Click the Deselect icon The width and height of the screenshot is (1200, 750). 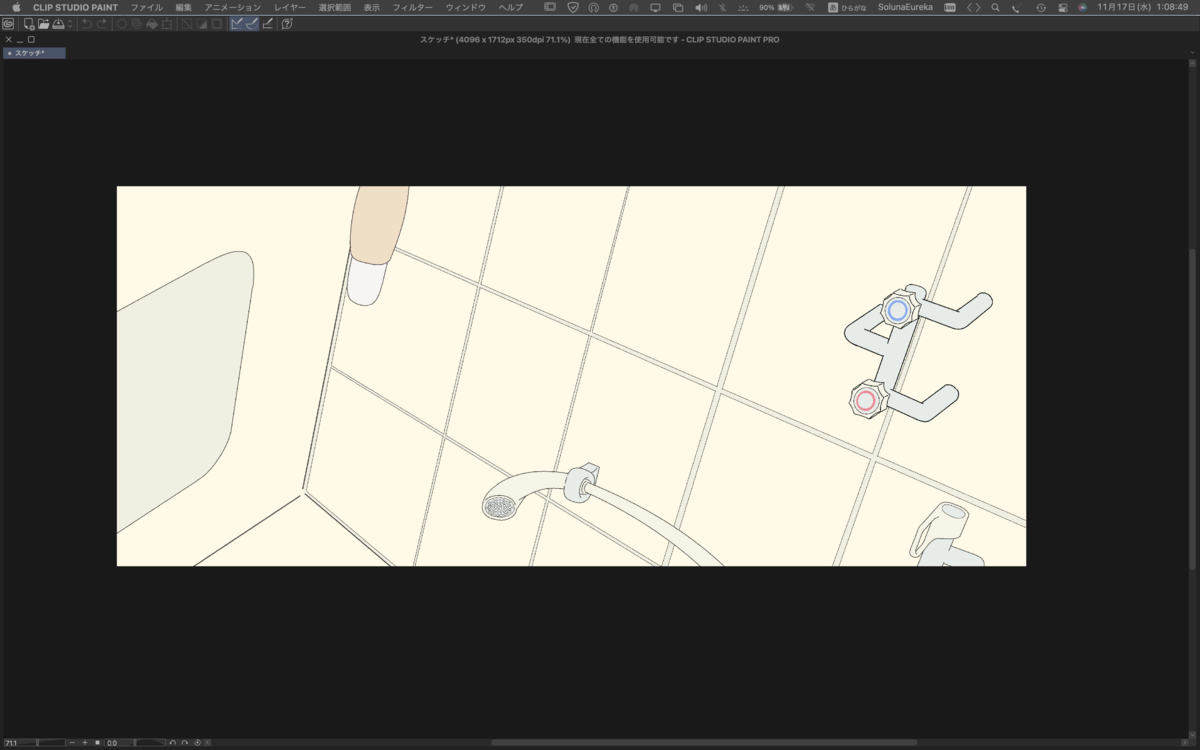tap(187, 24)
